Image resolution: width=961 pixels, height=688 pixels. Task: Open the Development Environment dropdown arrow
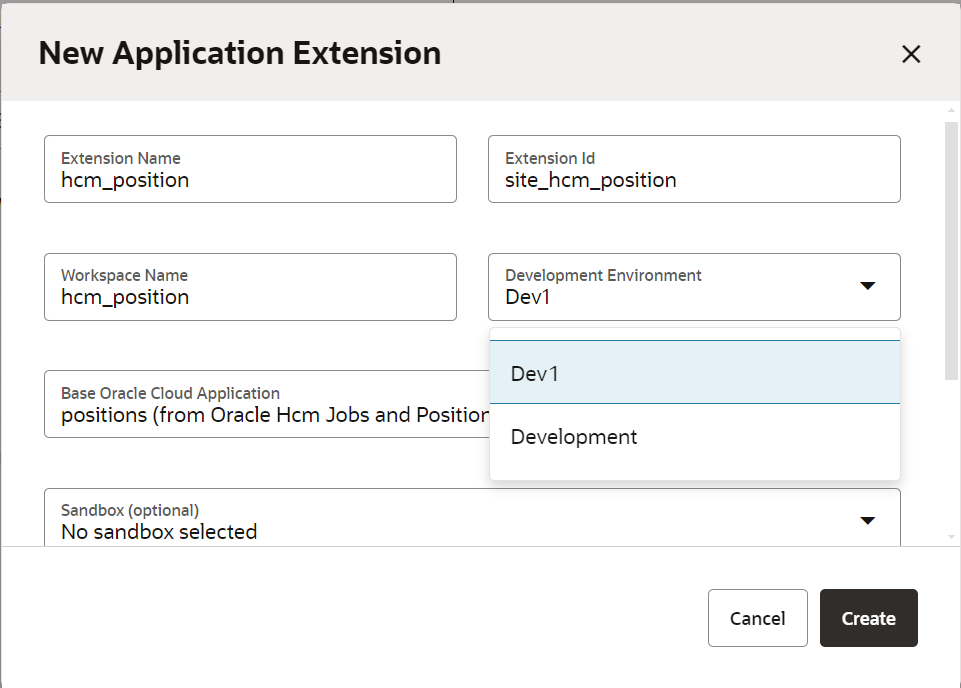click(x=867, y=284)
